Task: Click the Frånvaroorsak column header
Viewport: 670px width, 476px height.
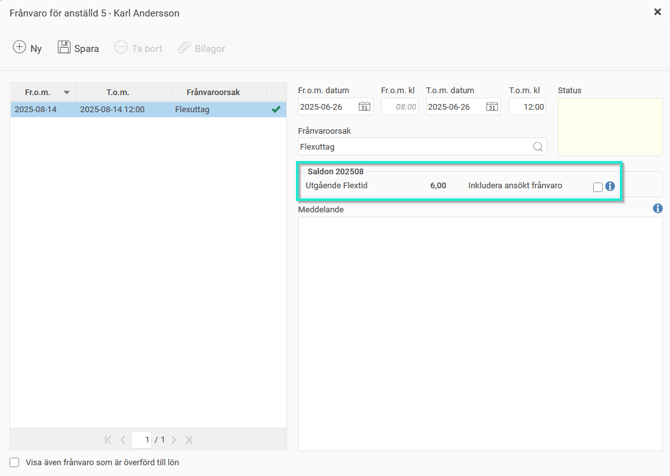Action: click(213, 93)
